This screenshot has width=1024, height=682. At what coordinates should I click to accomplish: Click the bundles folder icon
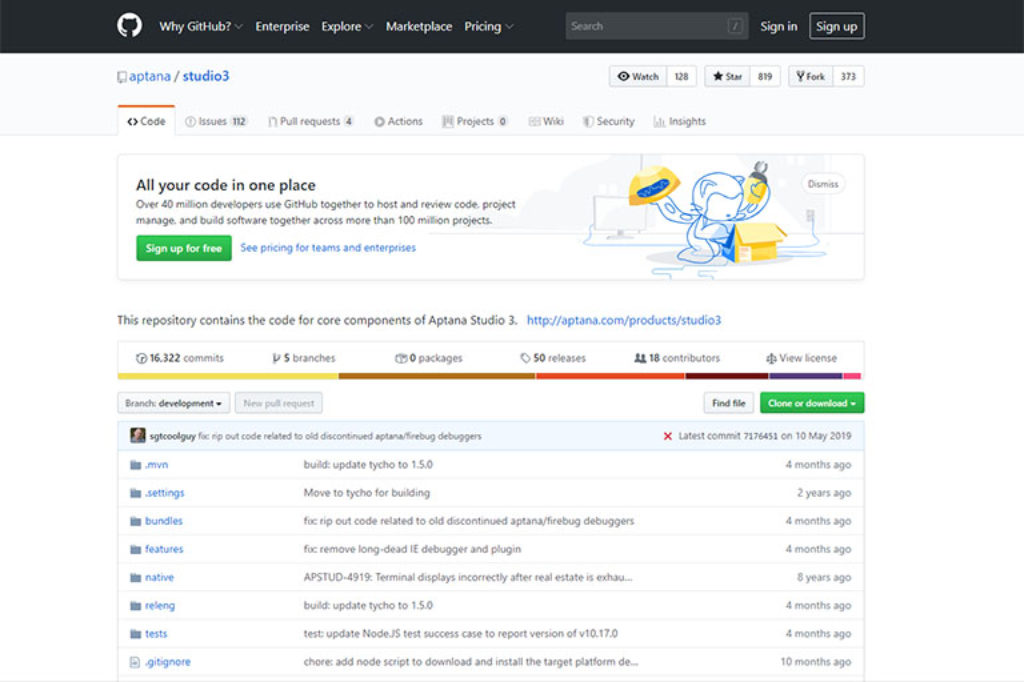tap(136, 521)
